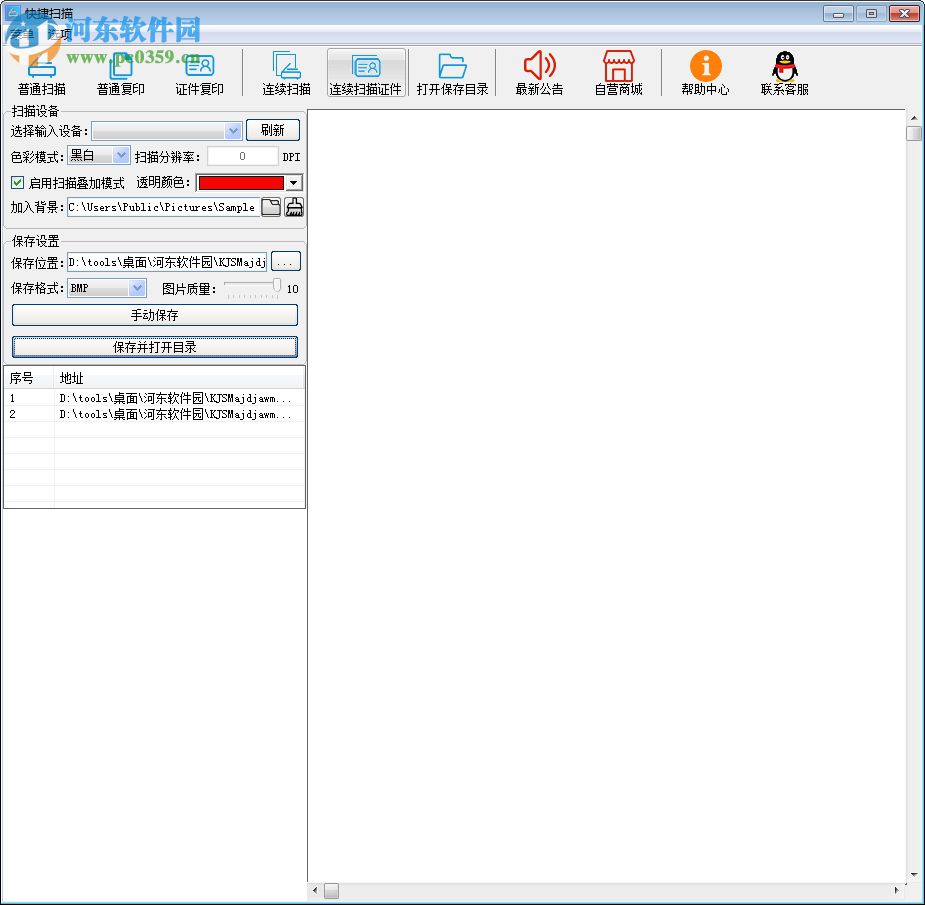View latest announcements 最新公告
Image resolution: width=925 pixels, height=905 pixels.
coord(539,73)
